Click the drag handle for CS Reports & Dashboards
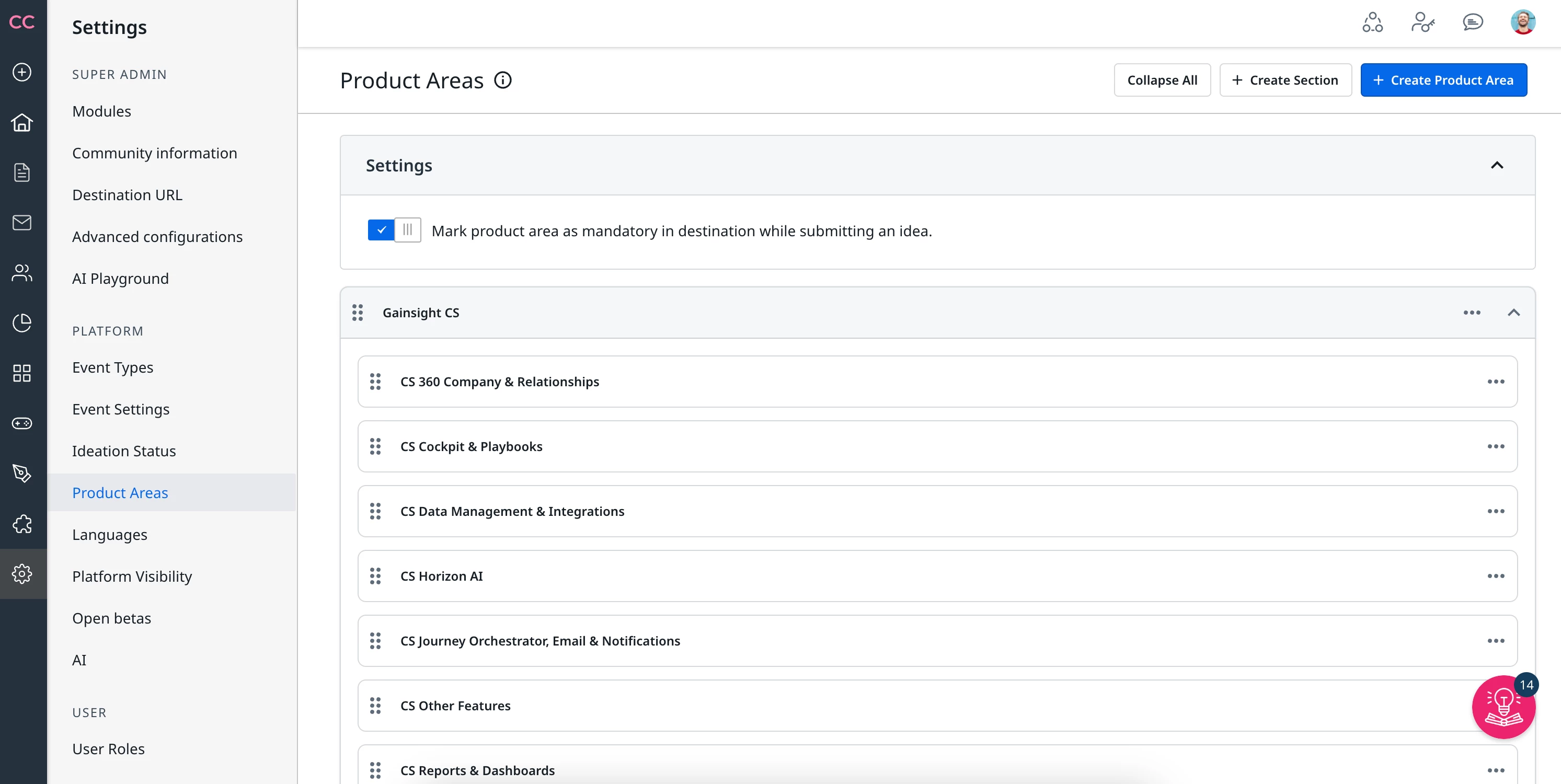Image resolution: width=1561 pixels, height=784 pixels. (375, 770)
